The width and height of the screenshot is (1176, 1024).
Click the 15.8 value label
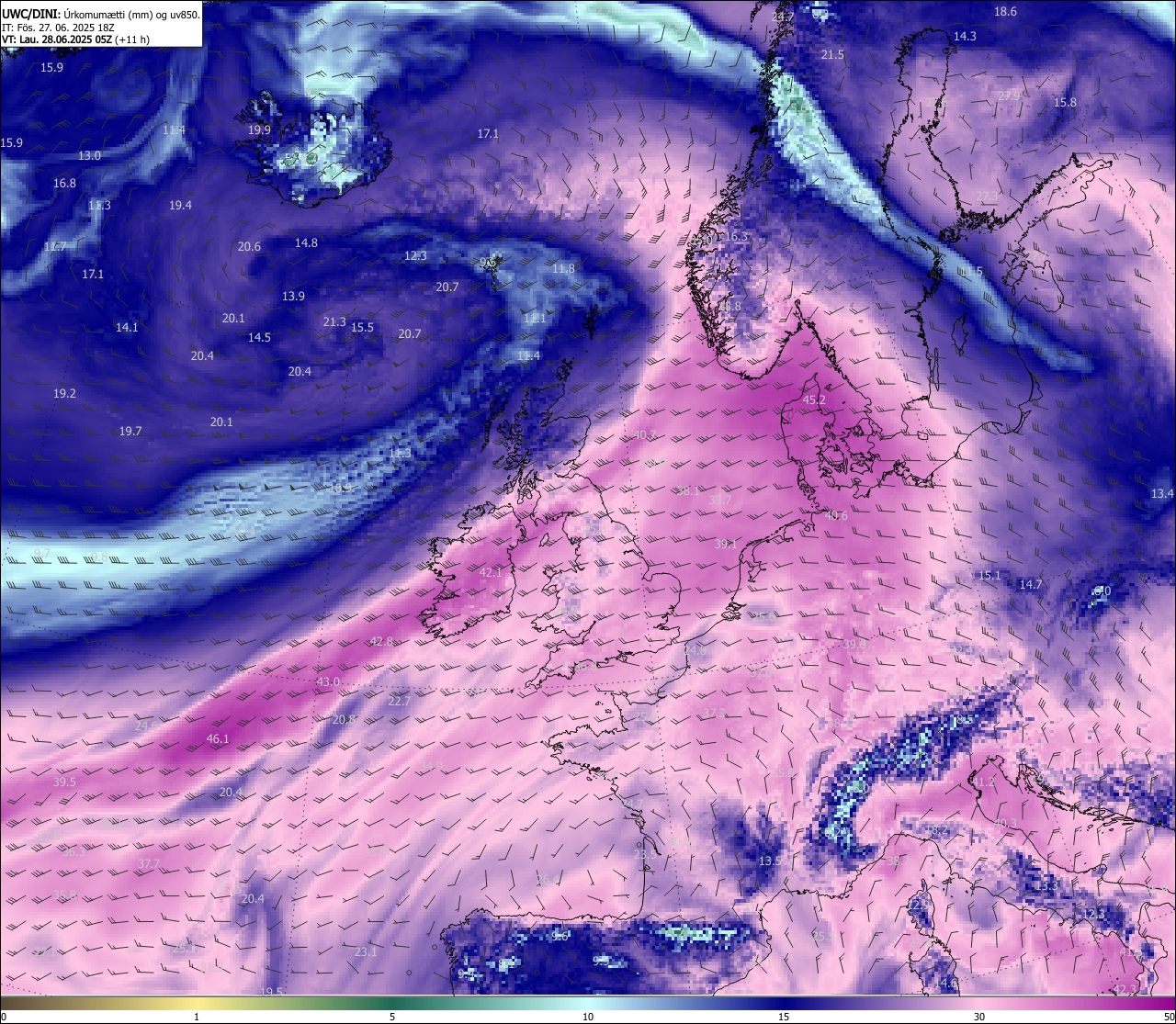[1065, 102]
